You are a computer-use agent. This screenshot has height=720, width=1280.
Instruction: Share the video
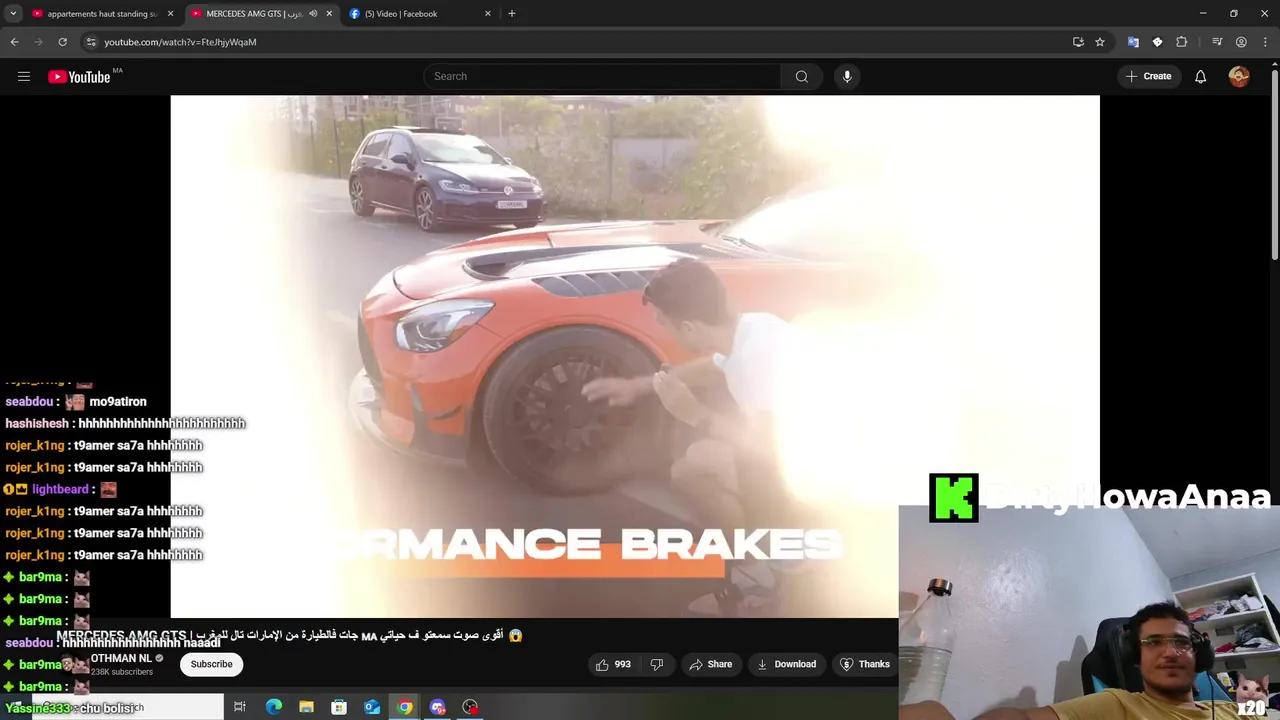click(x=711, y=664)
